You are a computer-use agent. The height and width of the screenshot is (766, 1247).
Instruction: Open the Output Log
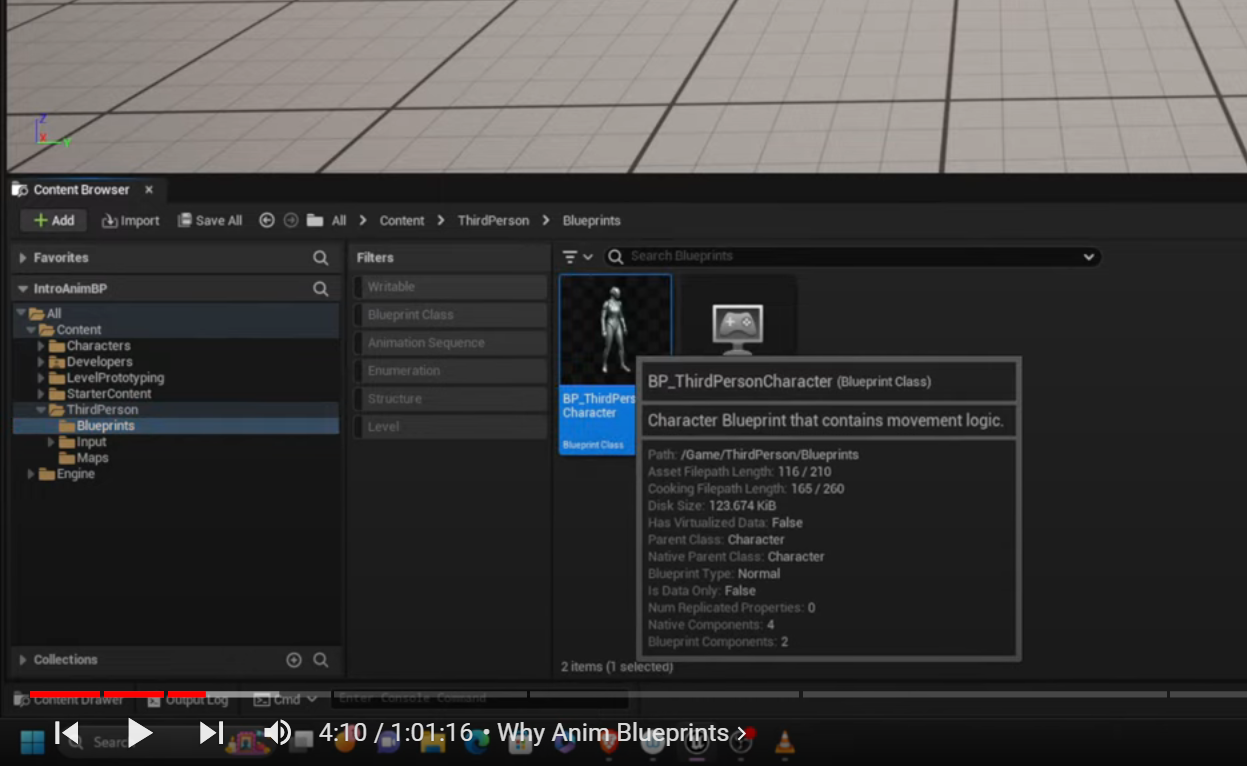(x=186, y=700)
